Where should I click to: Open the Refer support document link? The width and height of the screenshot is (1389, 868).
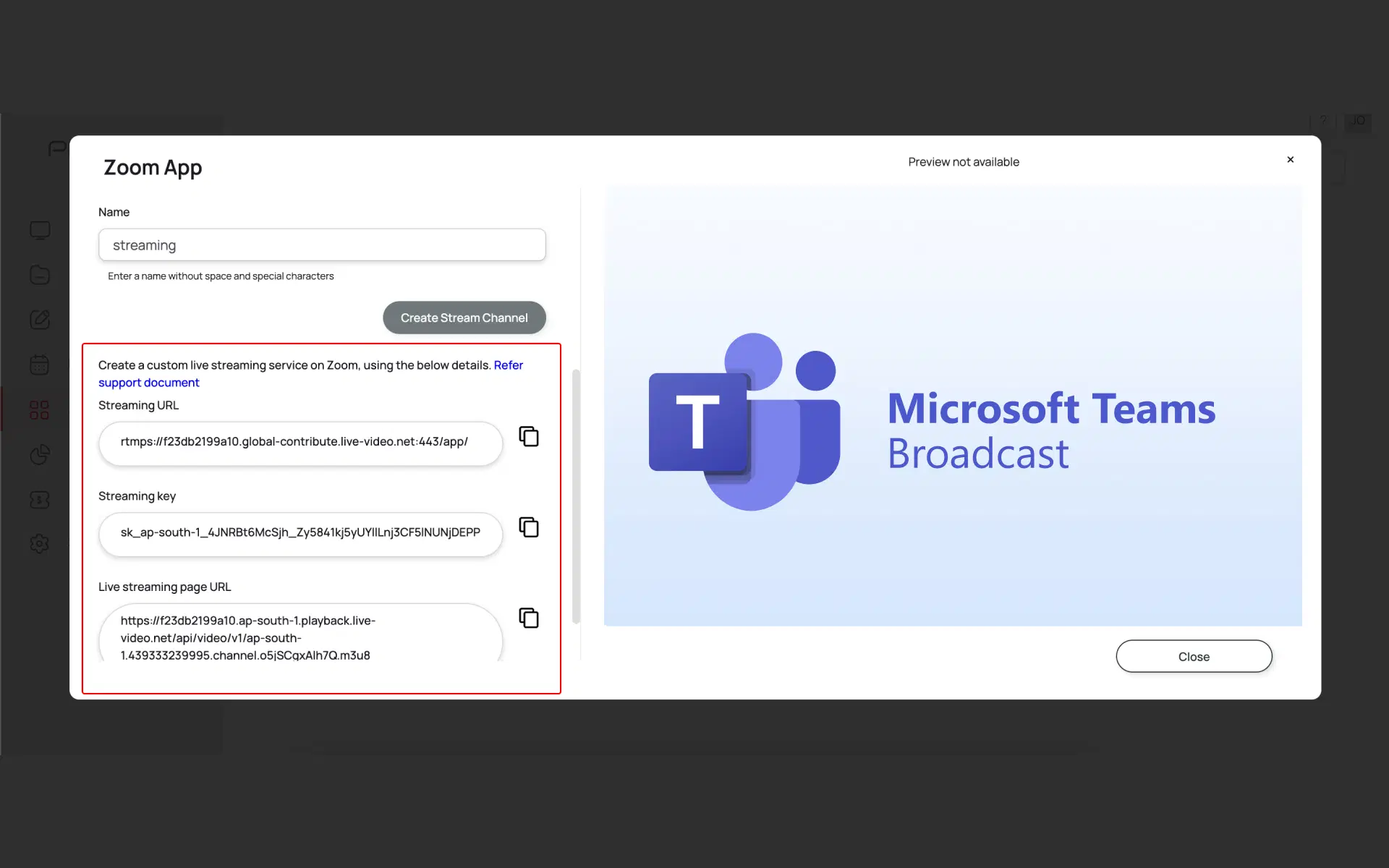coord(148,383)
